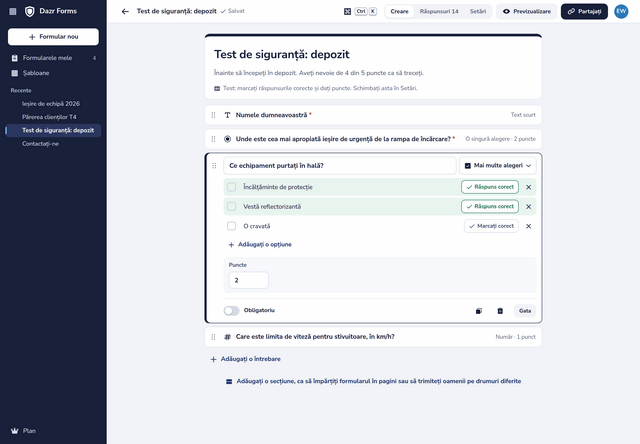640x444 pixels.
Task: Go back with the left arrow icon
Action: 125,11
